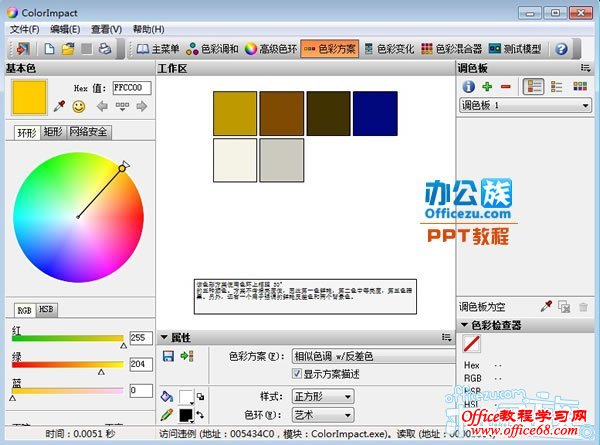Viewport: 600px width, 445px height.
Task: Open the white background color dropdown swatch
Action: pos(186,397)
